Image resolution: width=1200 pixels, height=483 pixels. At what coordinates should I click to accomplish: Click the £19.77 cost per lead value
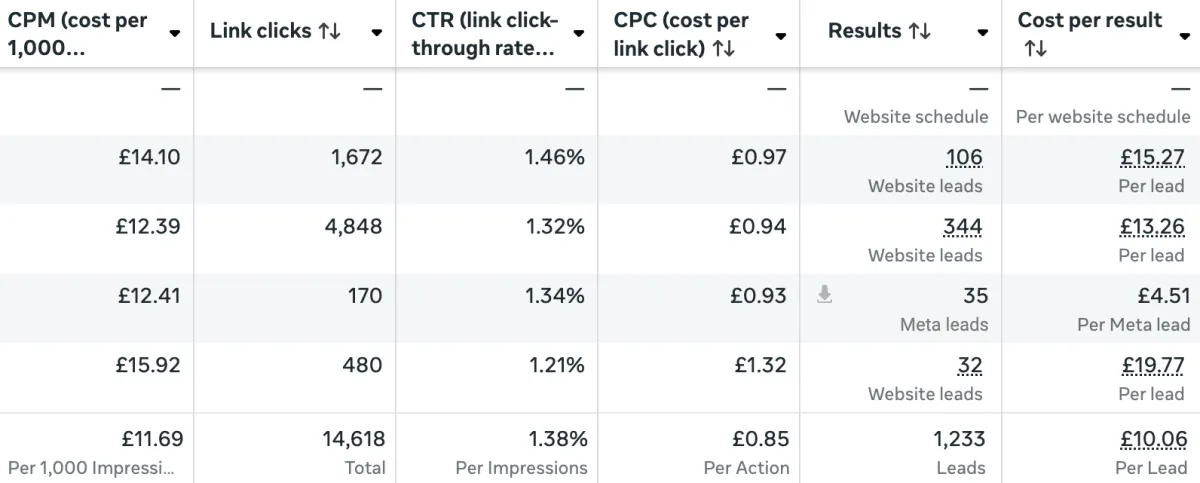[x=1153, y=366]
